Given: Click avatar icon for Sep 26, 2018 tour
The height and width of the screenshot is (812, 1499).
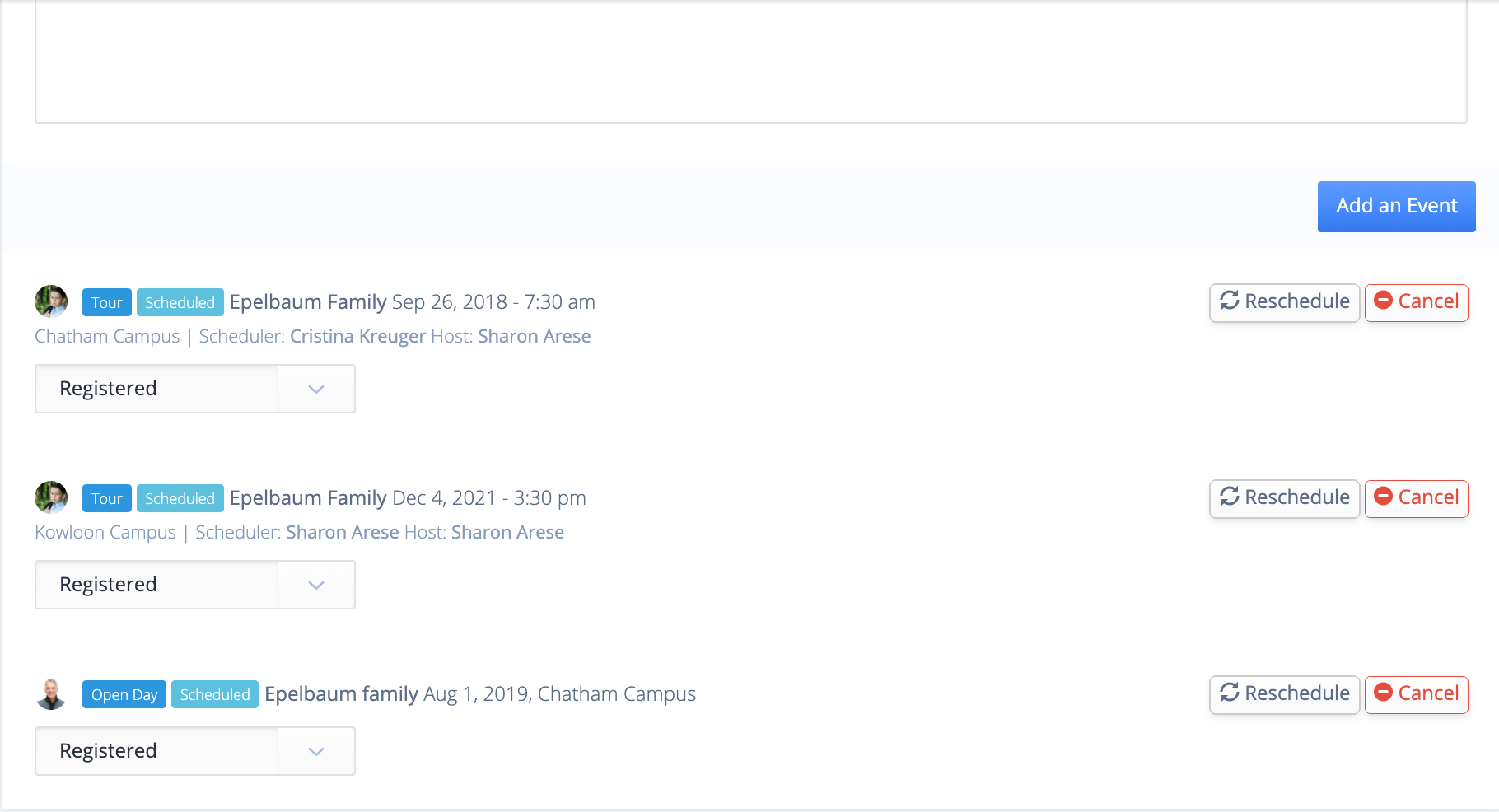Looking at the screenshot, I should (51, 301).
